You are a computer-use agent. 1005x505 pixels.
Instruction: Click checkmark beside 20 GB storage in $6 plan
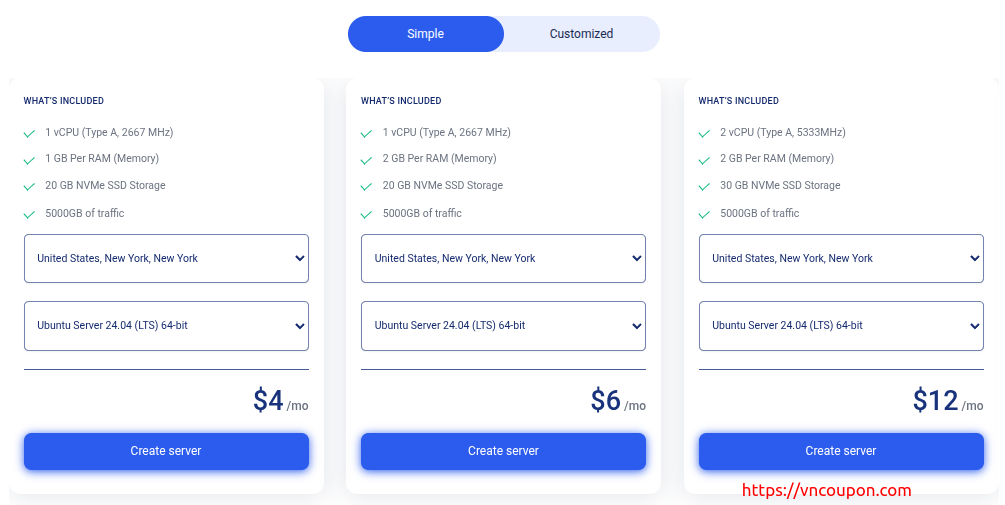[x=367, y=186]
